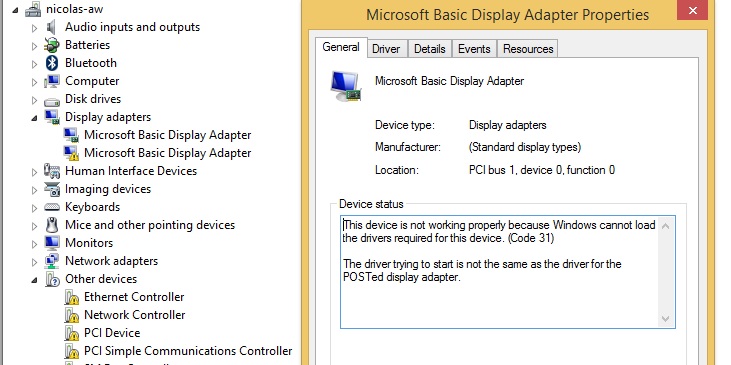Select the 'Imaging devices' category label
731x365 pixels.
108,189
